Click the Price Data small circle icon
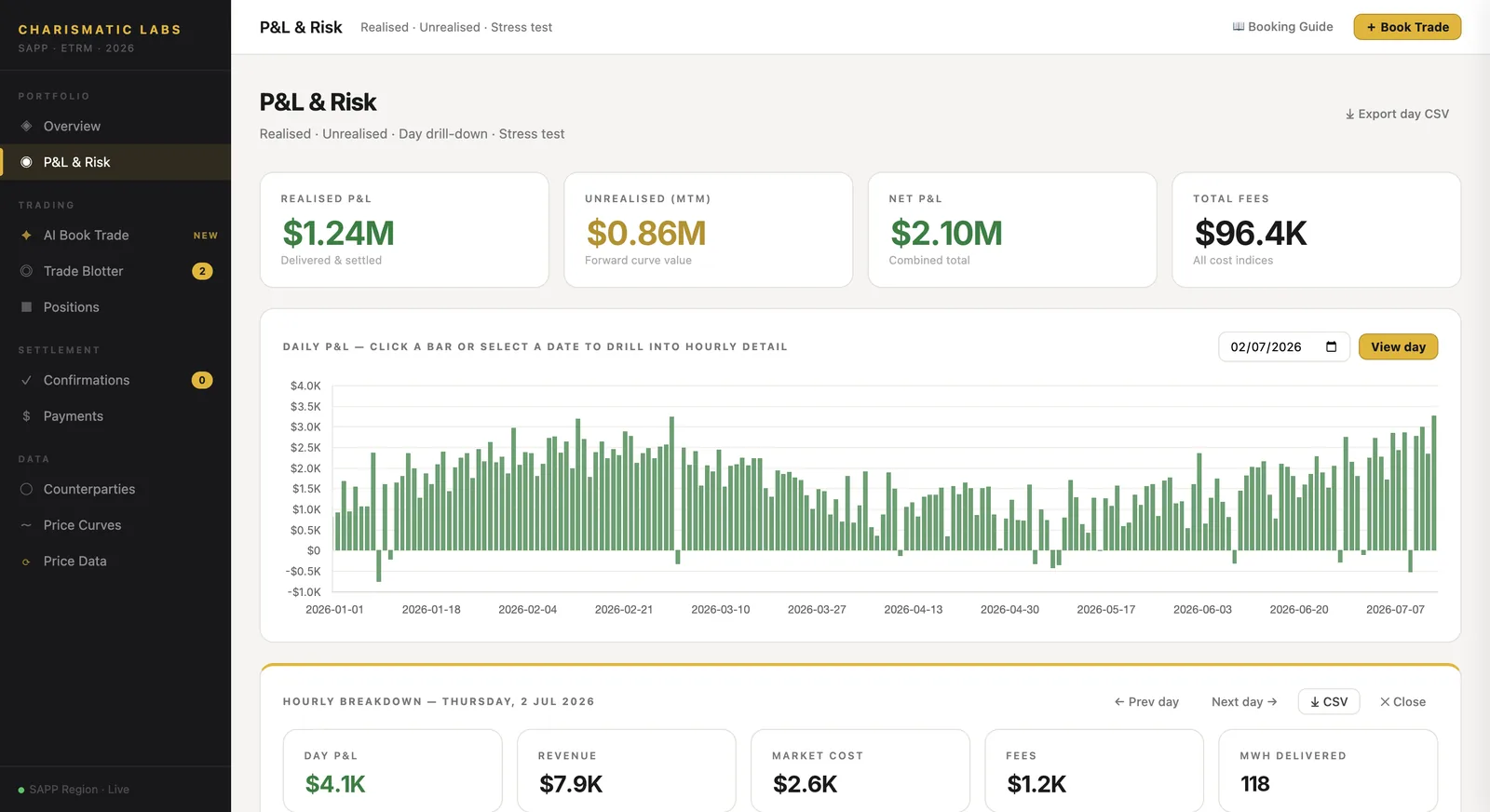Image resolution: width=1490 pixels, height=812 pixels. coord(26,562)
